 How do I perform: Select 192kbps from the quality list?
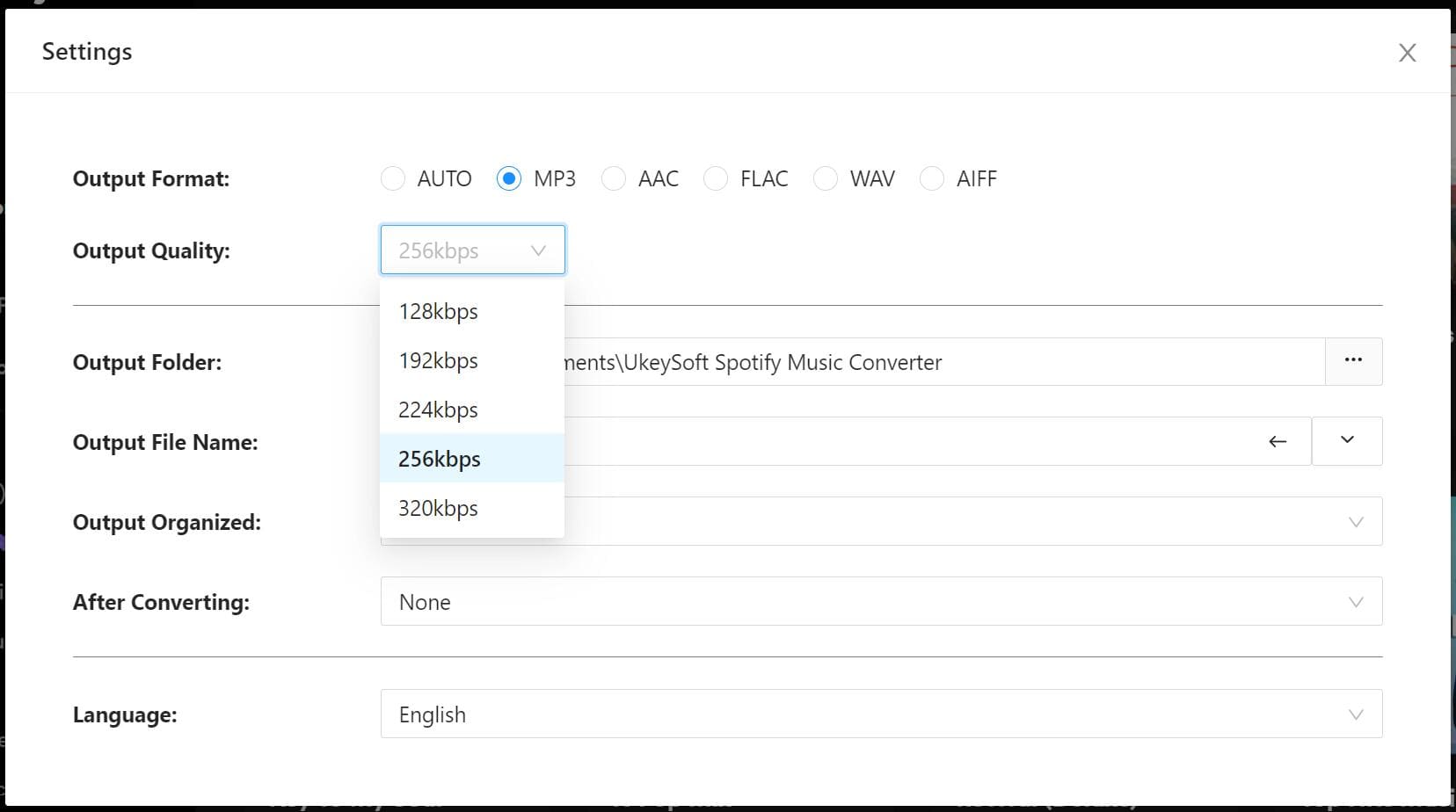point(438,359)
